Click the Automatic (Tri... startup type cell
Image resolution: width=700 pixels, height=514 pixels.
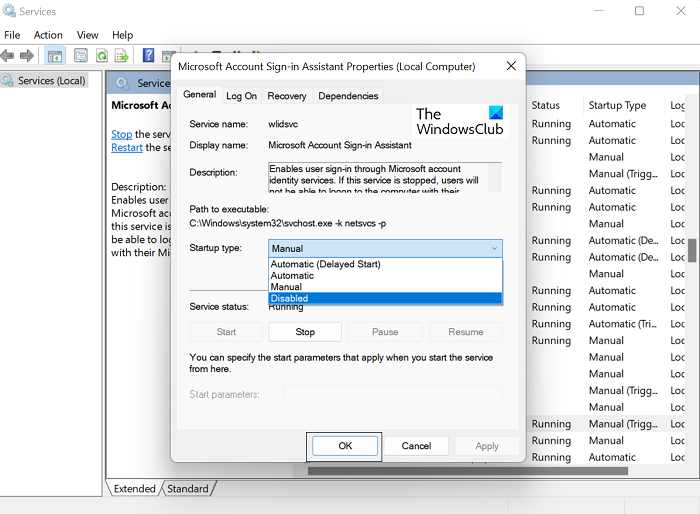[x=623, y=324]
